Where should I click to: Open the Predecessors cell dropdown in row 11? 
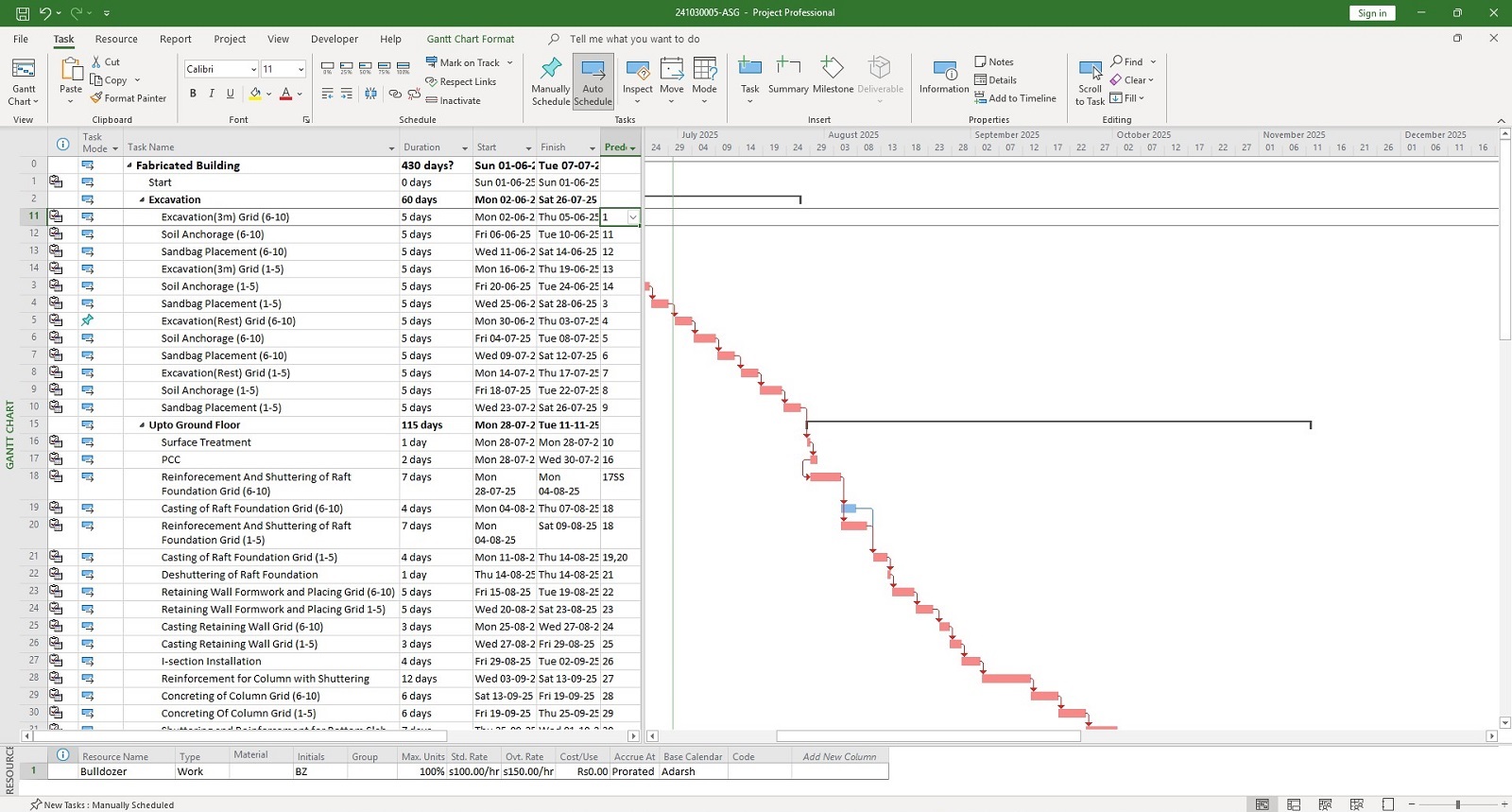coord(633,217)
